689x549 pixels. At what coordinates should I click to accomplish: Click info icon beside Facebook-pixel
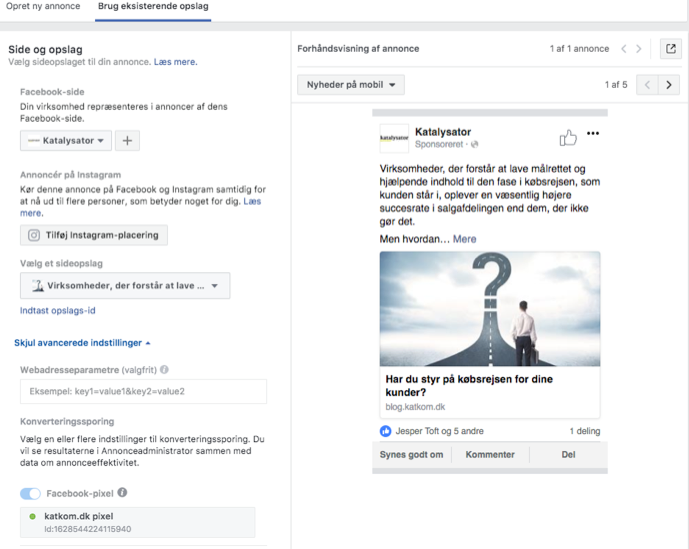[x=122, y=493]
